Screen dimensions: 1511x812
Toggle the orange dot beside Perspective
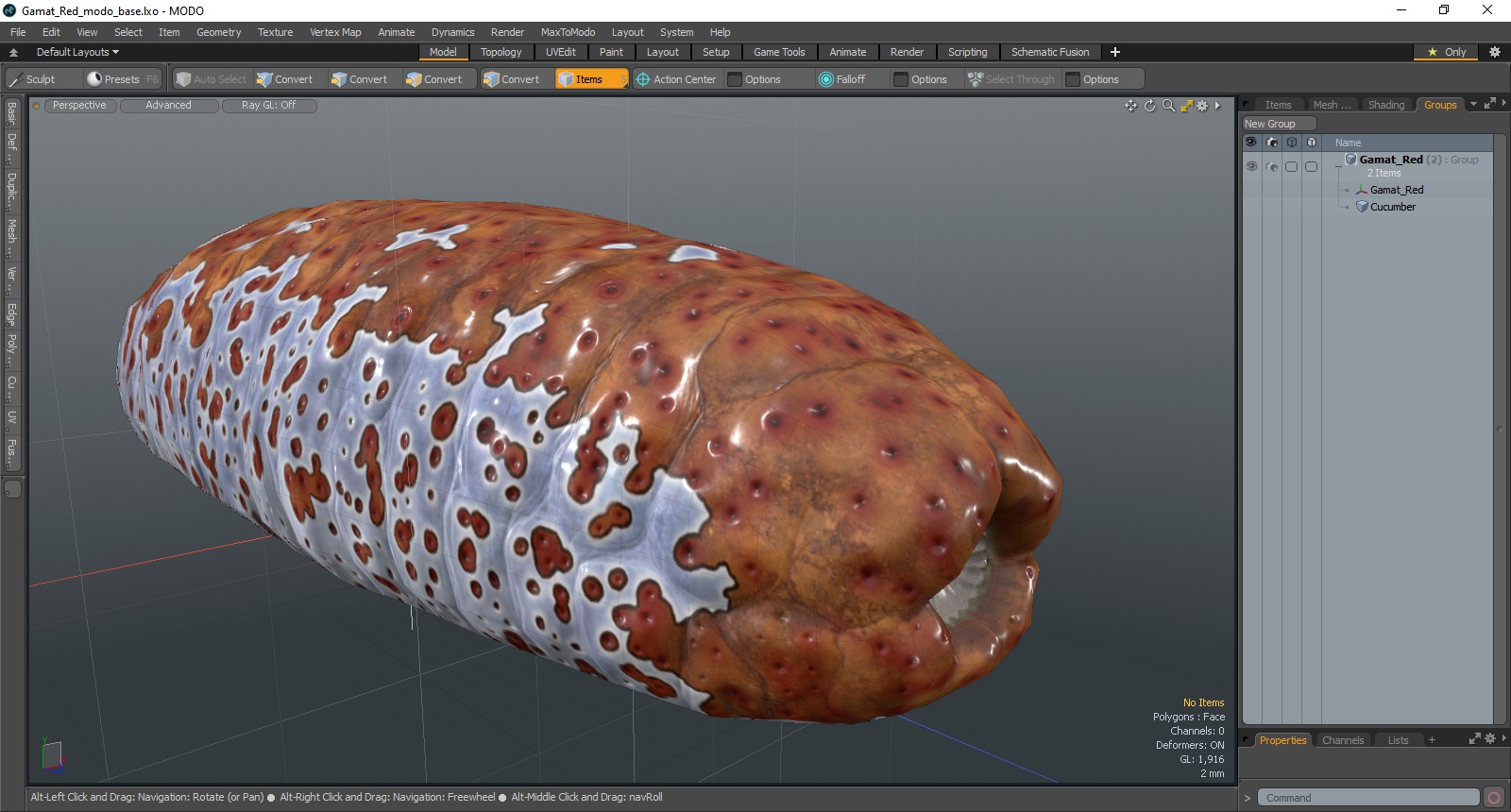(x=36, y=106)
